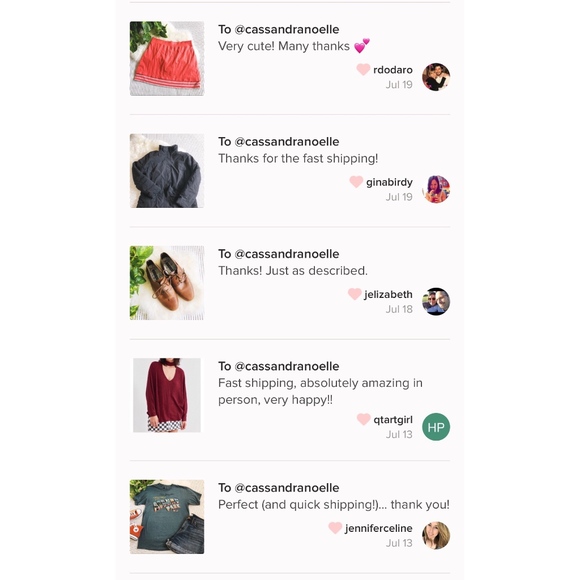Tap the pink heart beside rdodaro

(x=363, y=69)
